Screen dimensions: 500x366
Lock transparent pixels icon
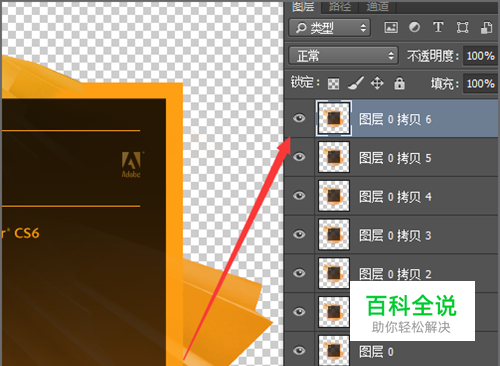click(x=333, y=83)
